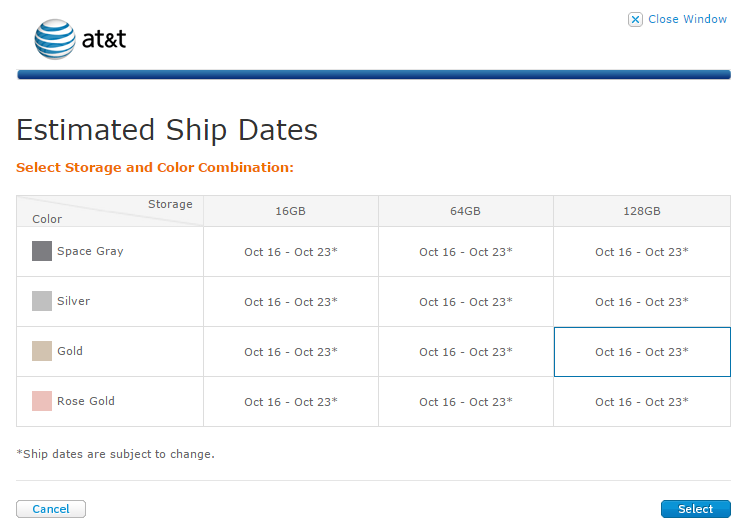Image resolution: width=742 pixels, height=521 pixels.
Task: Select the Gold 64GB ship date cell
Action: [466, 352]
